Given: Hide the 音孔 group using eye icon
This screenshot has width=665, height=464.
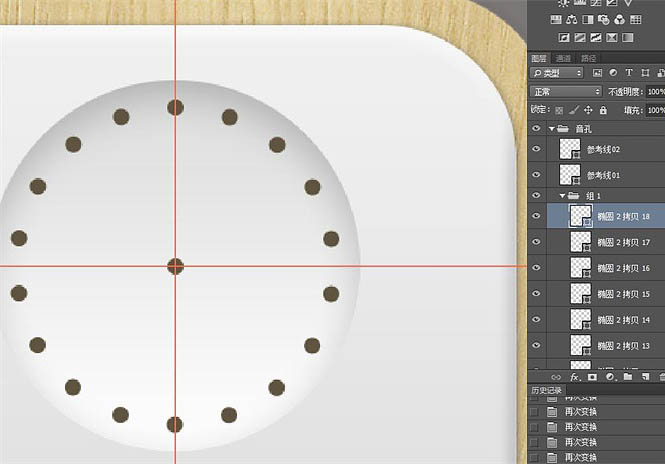Looking at the screenshot, I should pyautogui.click(x=537, y=129).
